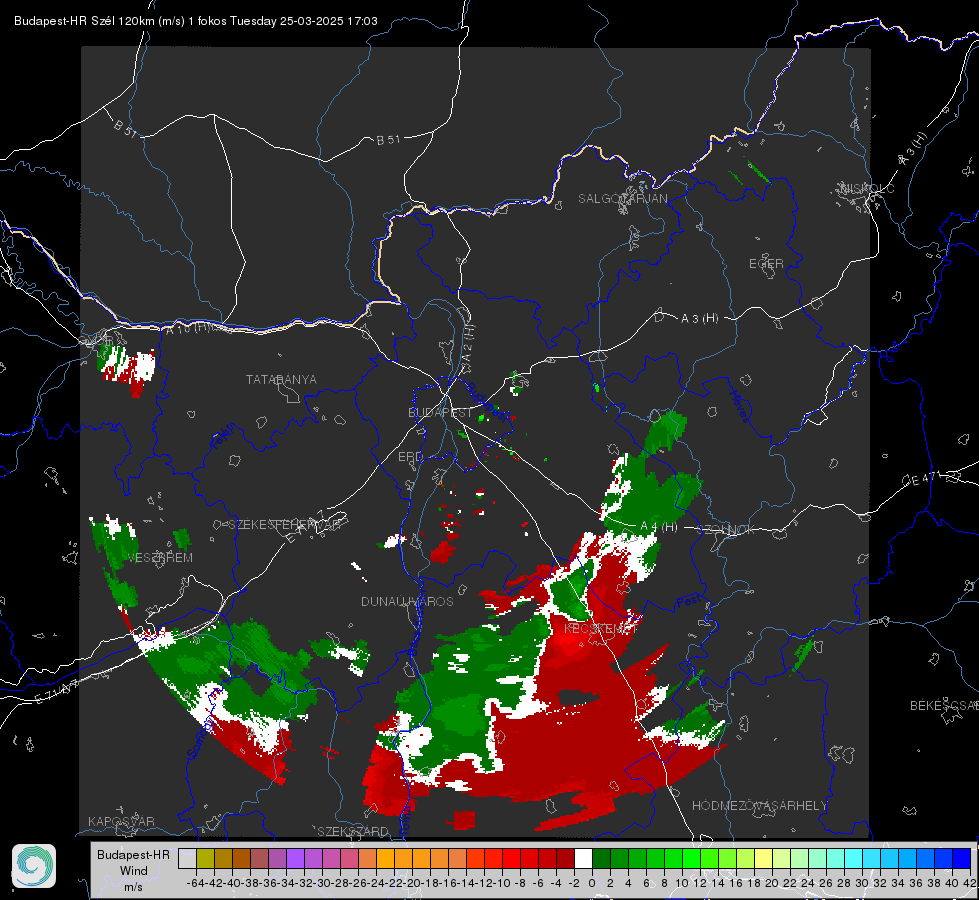Screen dimensions: 979x900
Task: Click the SALGÓTARJÁN city label
Action: (622, 199)
